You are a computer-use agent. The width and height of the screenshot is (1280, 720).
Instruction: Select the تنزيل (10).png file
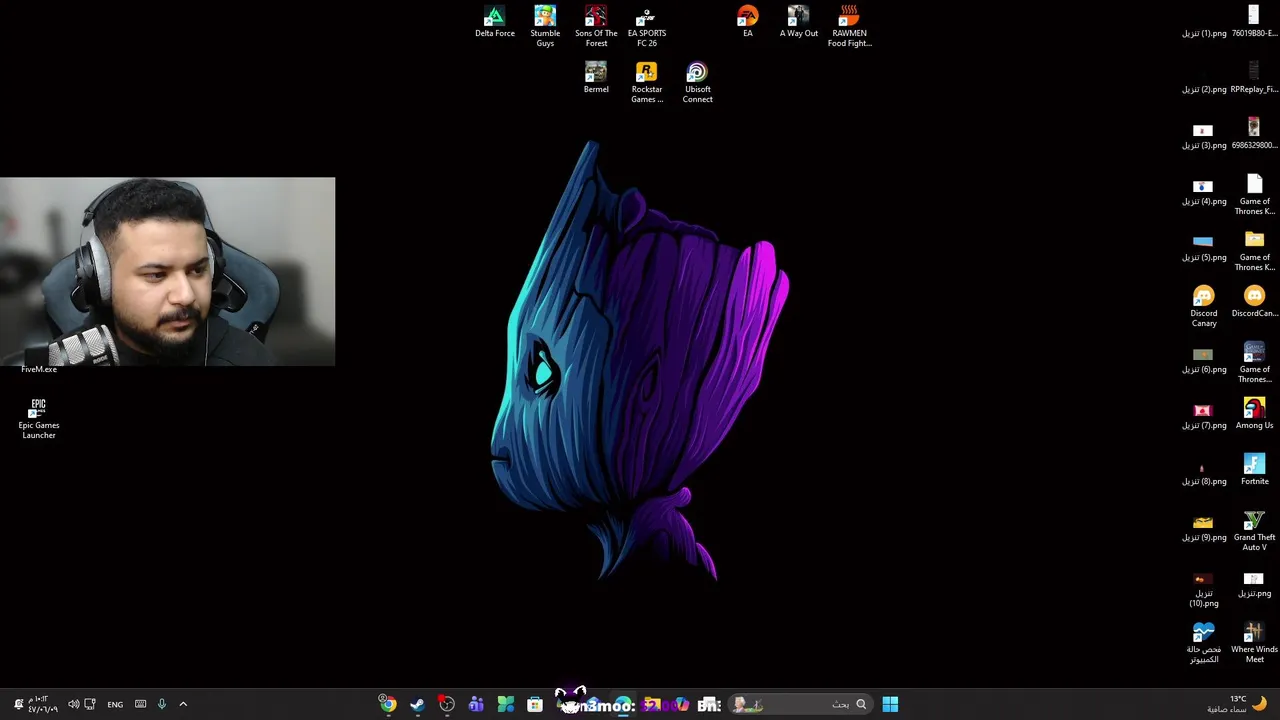point(1203,590)
